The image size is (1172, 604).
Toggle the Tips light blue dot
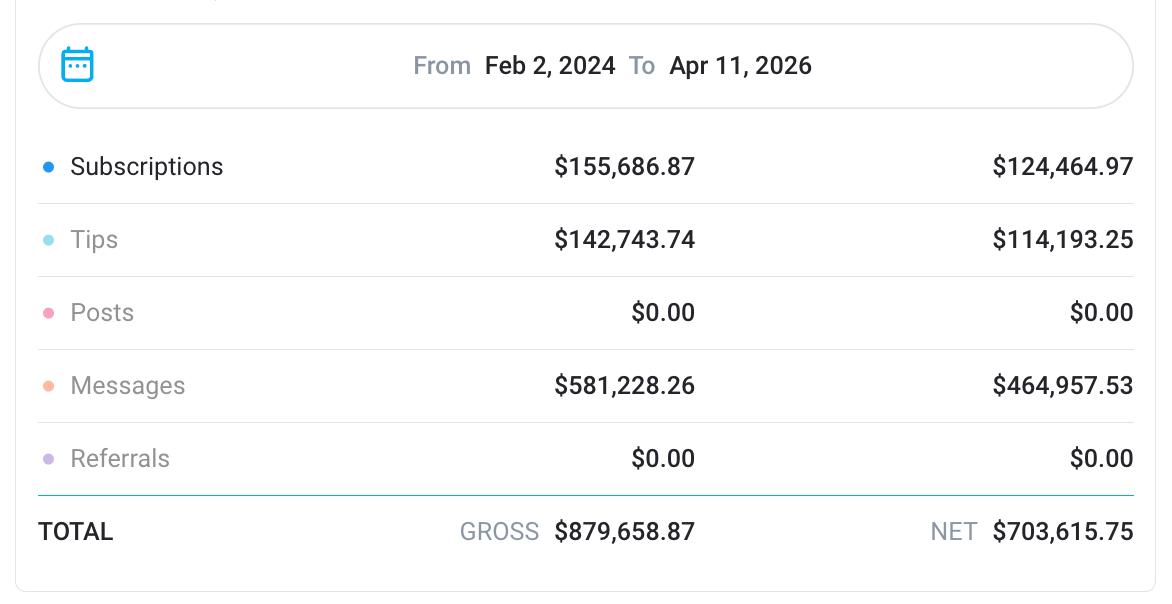(48, 240)
